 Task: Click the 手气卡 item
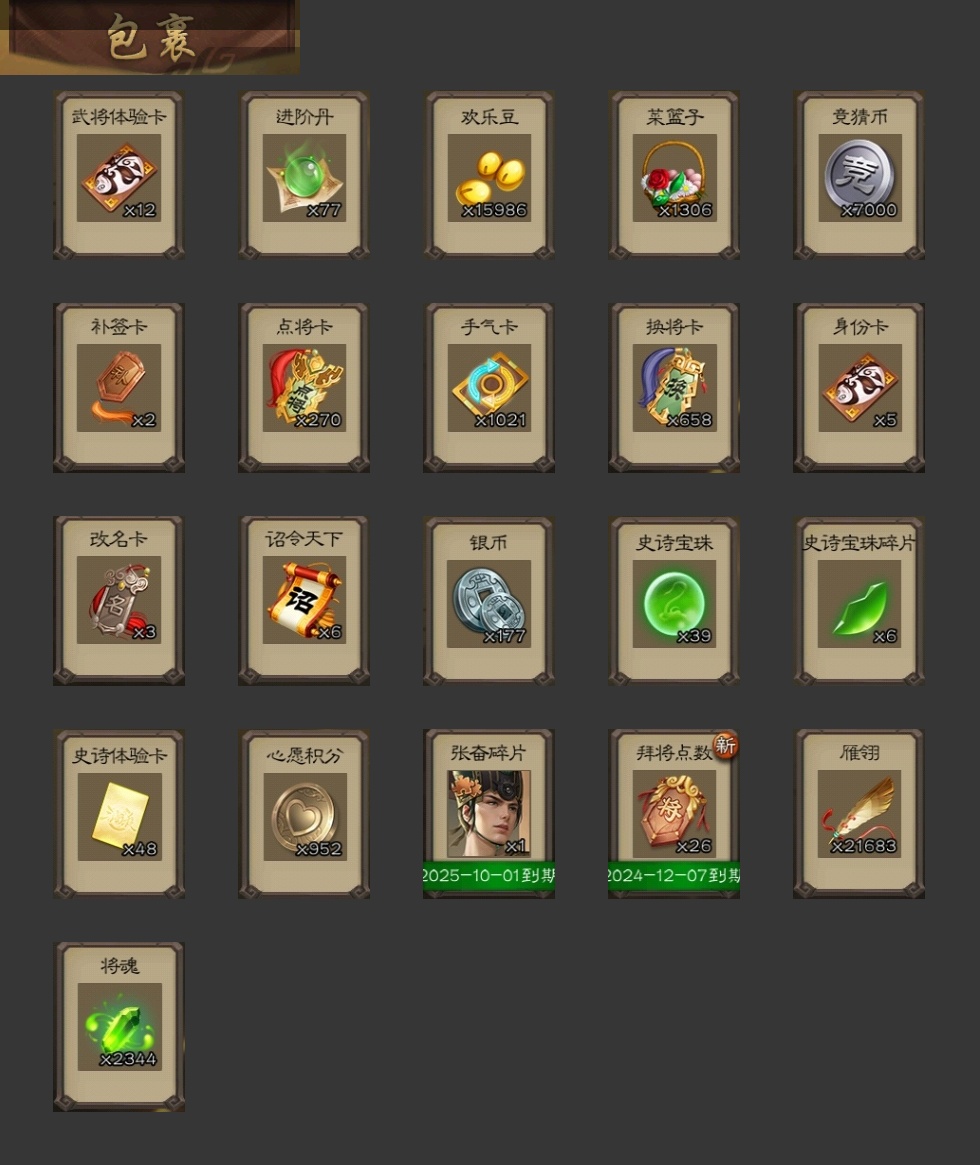click(x=489, y=387)
